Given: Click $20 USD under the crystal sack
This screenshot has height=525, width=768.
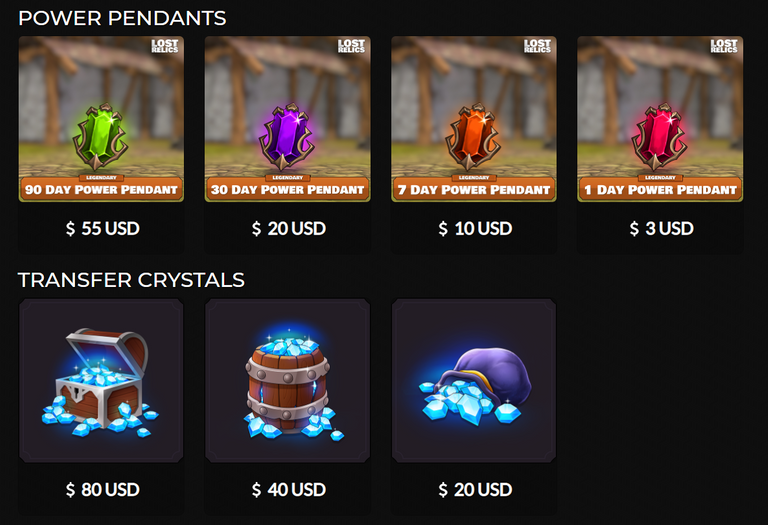Looking at the screenshot, I should coord(475,489).
